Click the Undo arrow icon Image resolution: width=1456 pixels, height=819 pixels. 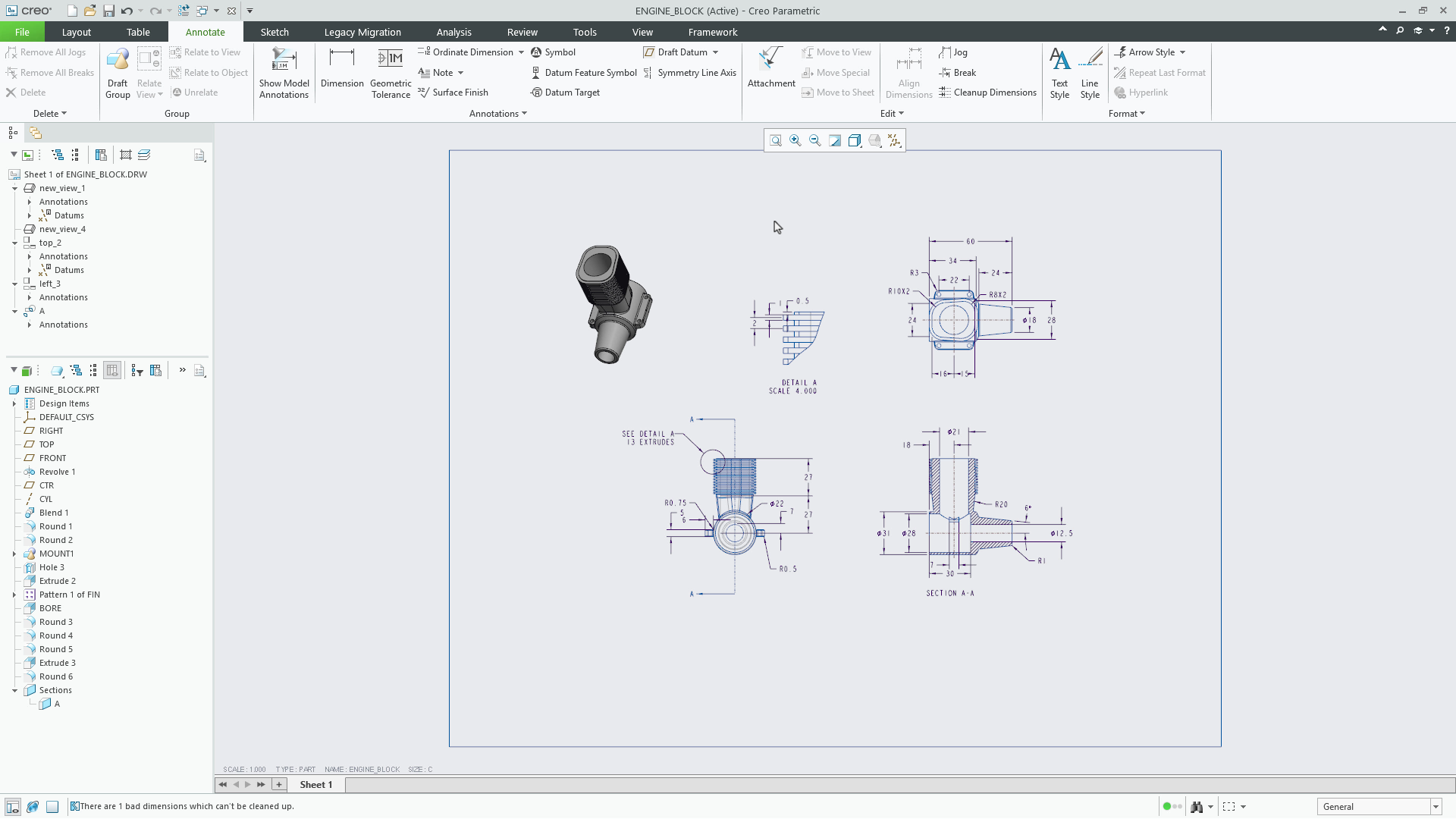pos(127,11)
